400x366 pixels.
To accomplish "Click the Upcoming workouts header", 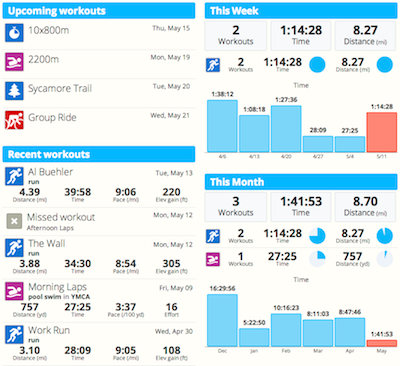I will point(99,11).
